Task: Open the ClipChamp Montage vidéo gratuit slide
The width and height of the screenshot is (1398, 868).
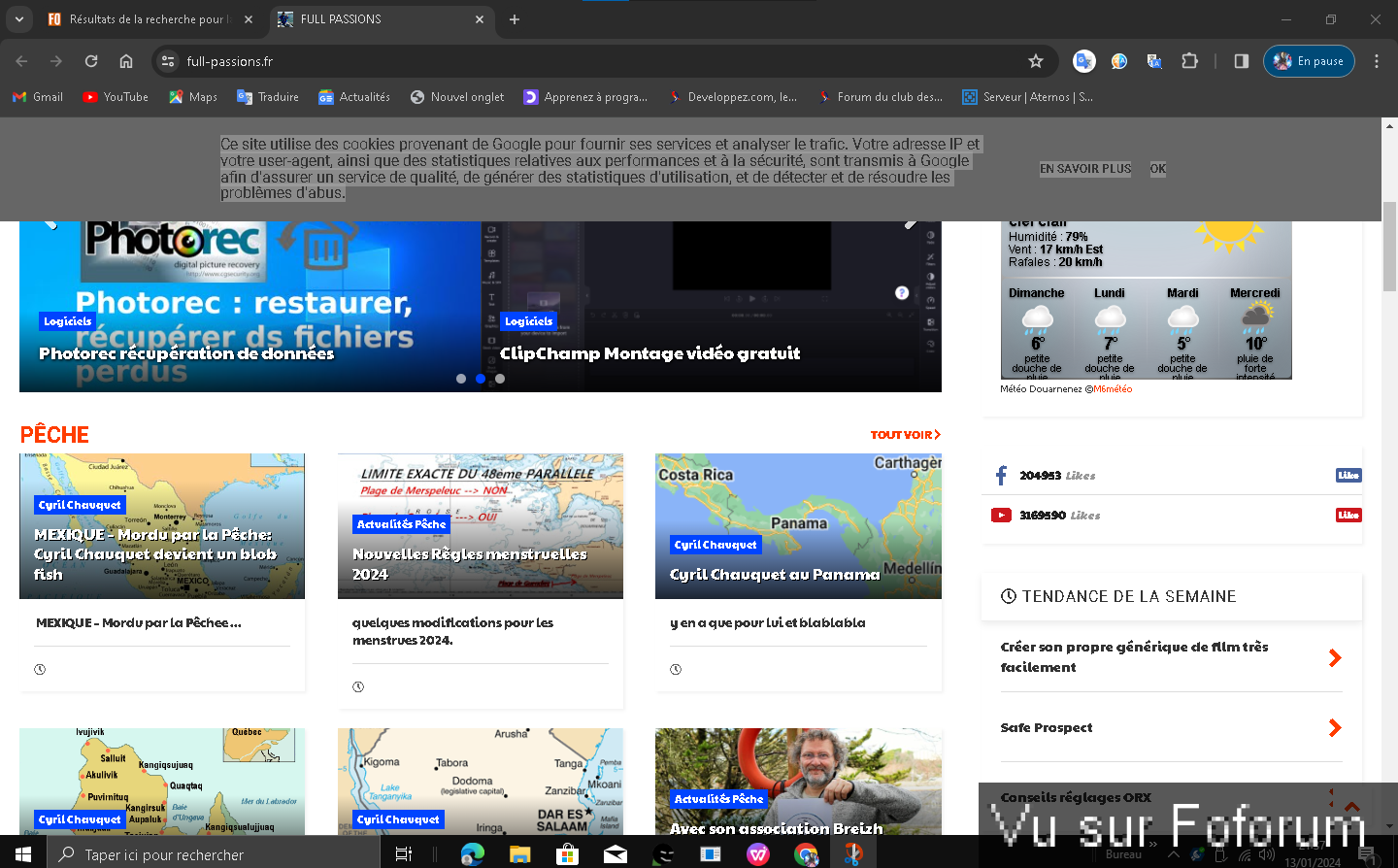Action: coord(649,353)
